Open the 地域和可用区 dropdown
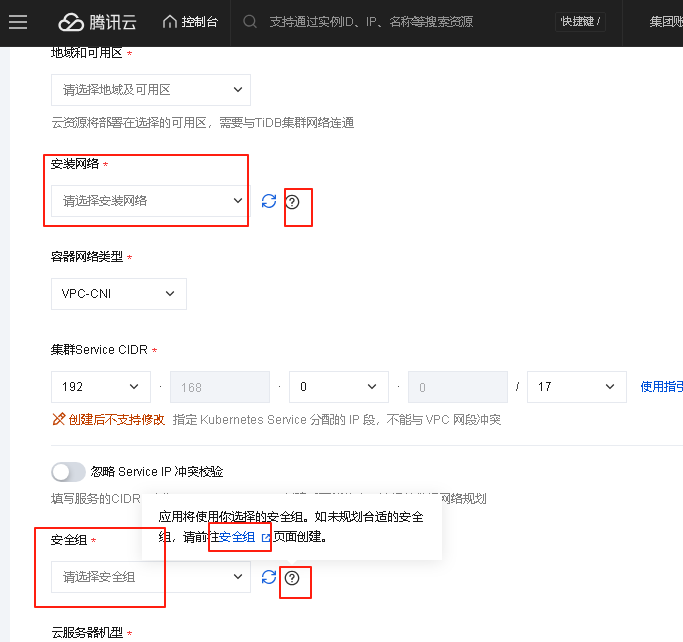Image resolution: width=683 pixels, height=642 pixels. coord(150,90)
